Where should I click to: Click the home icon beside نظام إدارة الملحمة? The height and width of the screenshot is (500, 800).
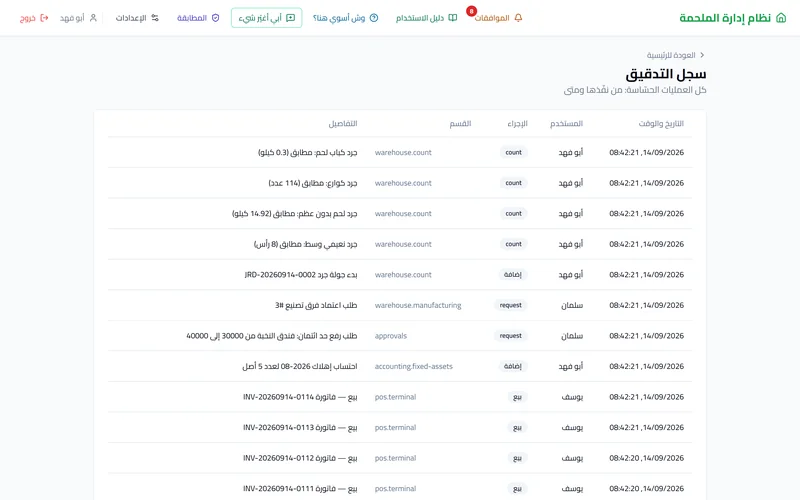tap(781, 18)
